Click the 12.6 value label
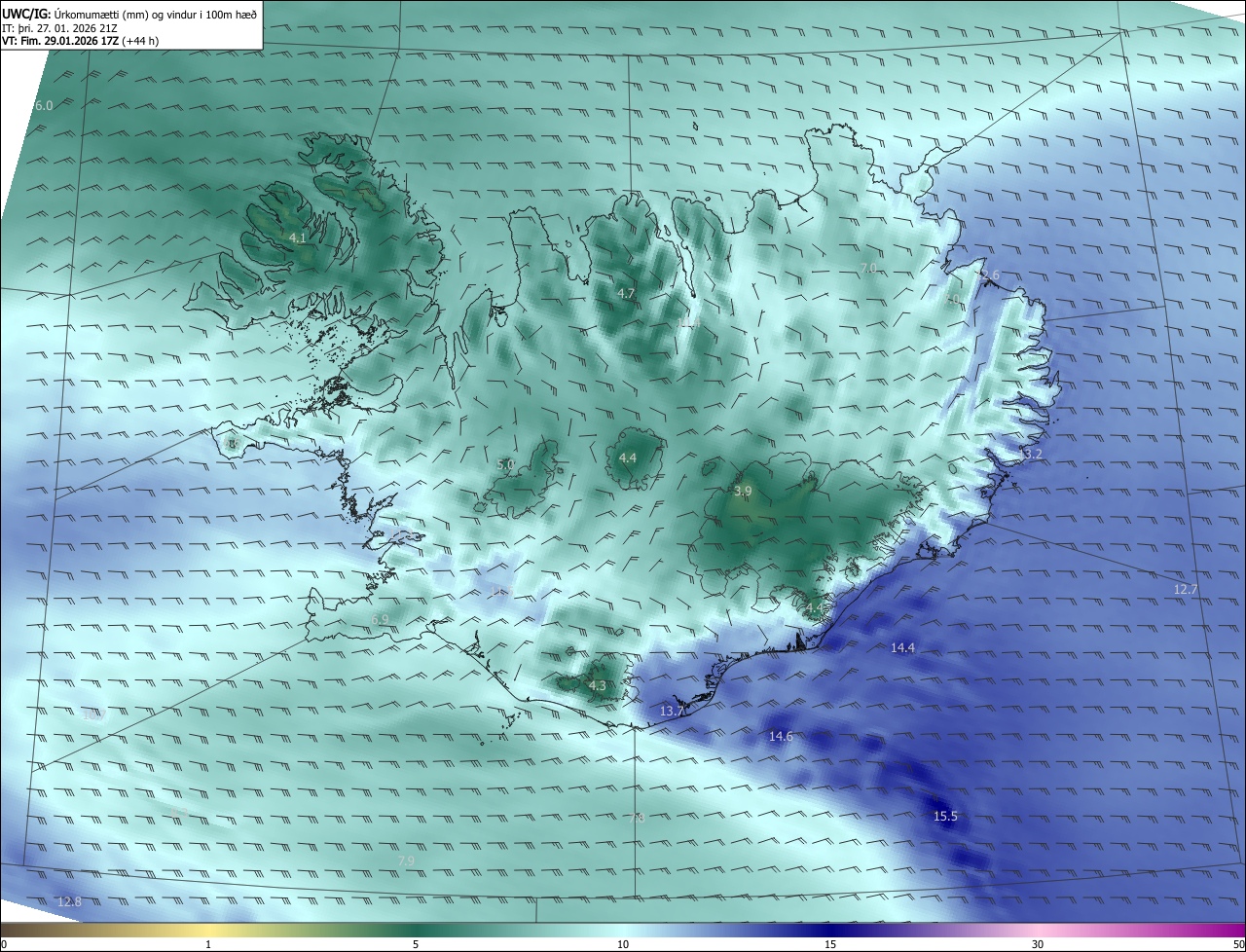1246x952 pixels. [x=987, y=275]
